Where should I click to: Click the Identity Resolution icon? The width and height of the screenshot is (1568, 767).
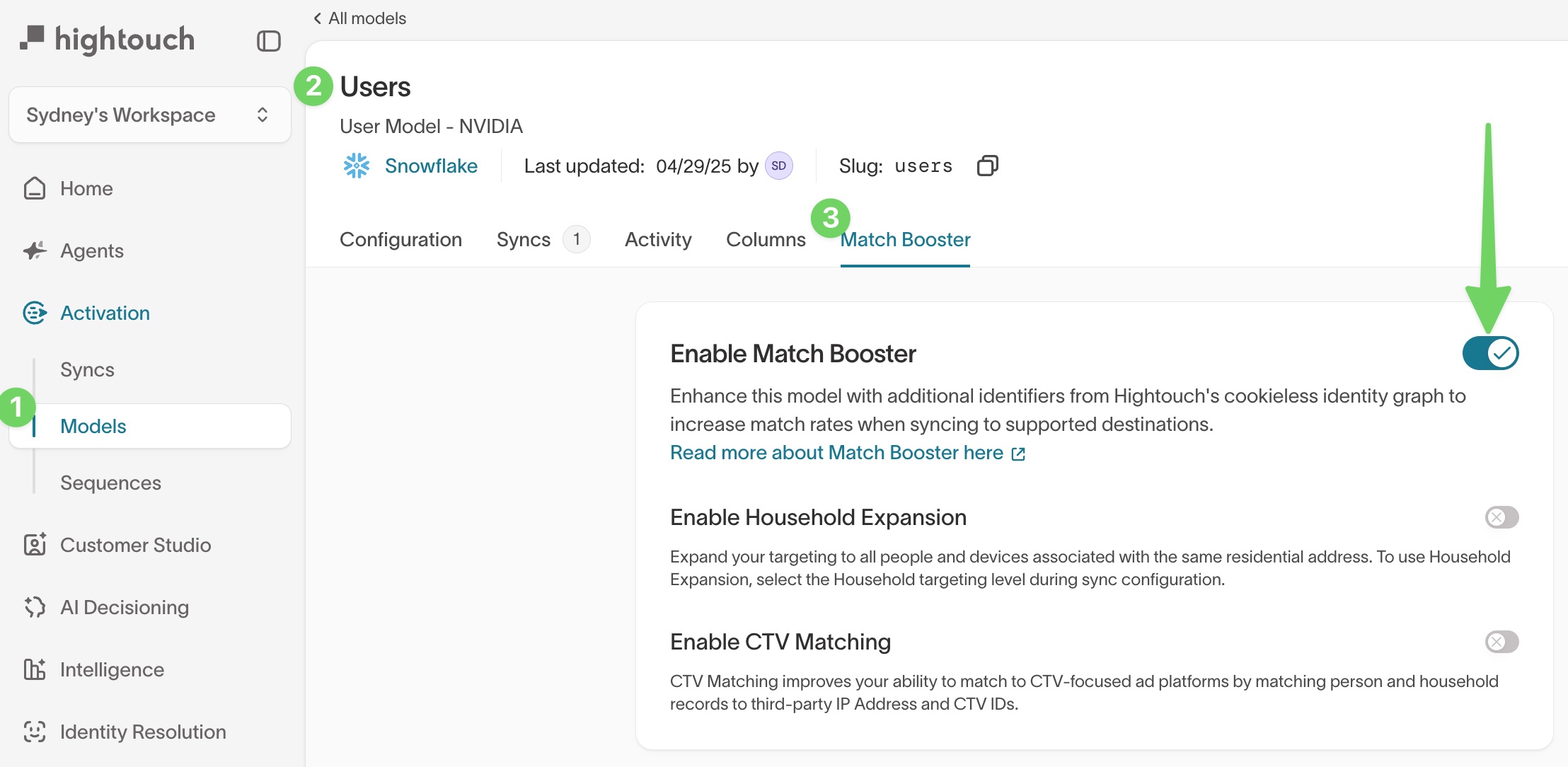coord(35,732)
